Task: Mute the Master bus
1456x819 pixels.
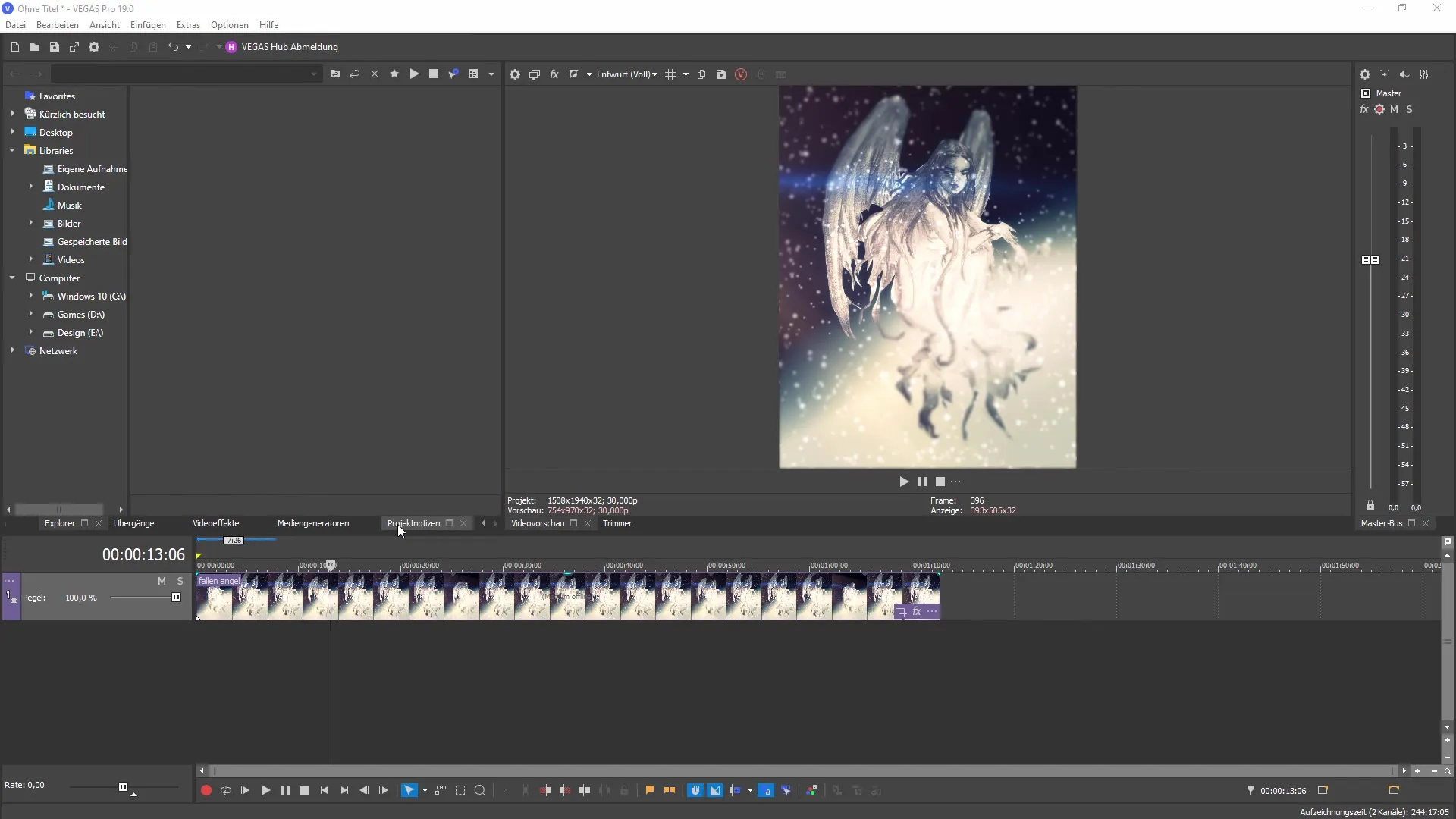Action: coord(1394,110)
